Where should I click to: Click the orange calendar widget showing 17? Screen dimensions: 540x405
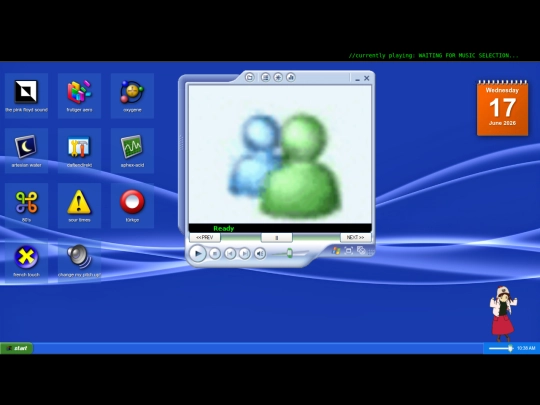pyautogui.click(x=502, y=108)
